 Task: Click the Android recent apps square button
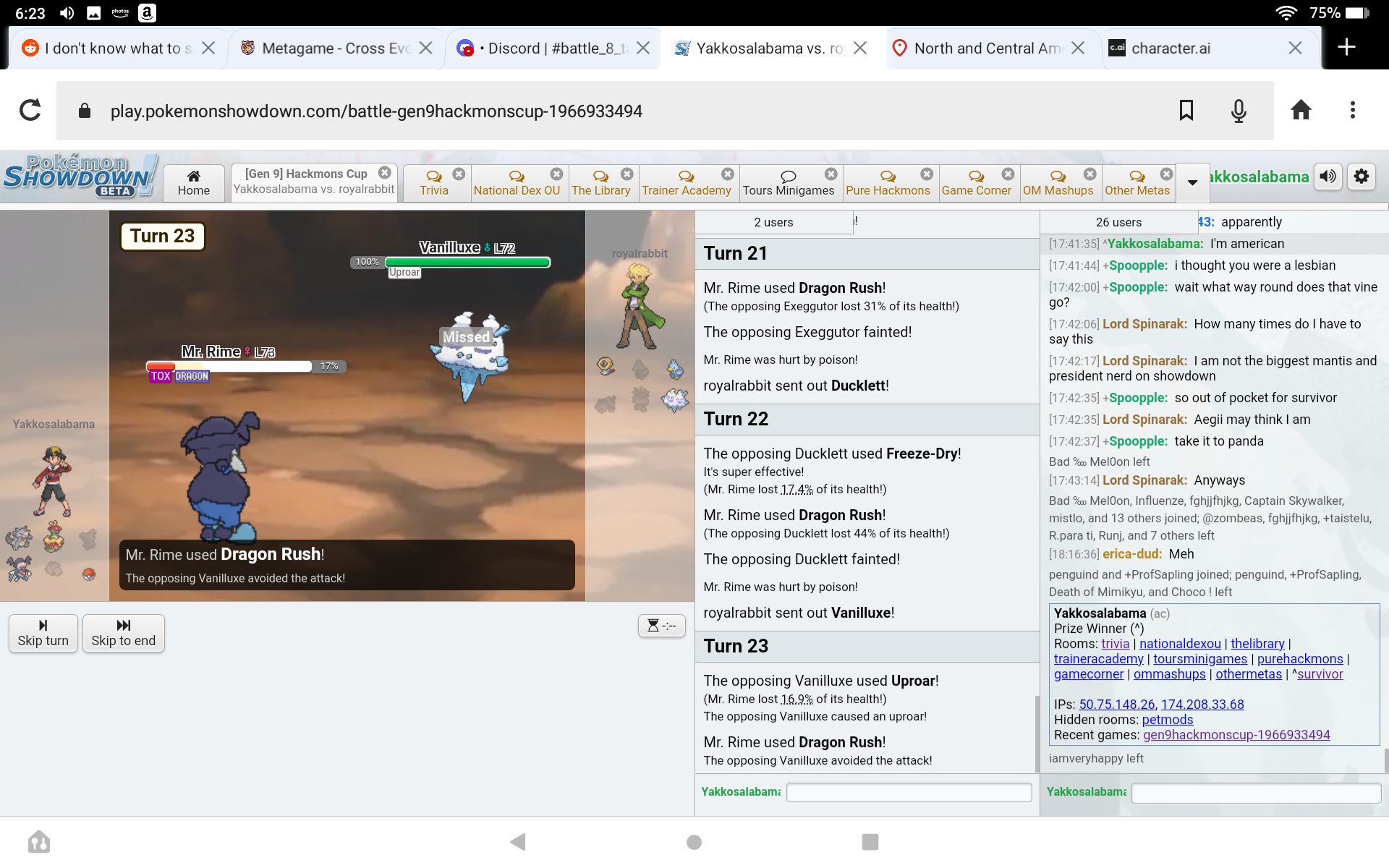click(870, 842)
